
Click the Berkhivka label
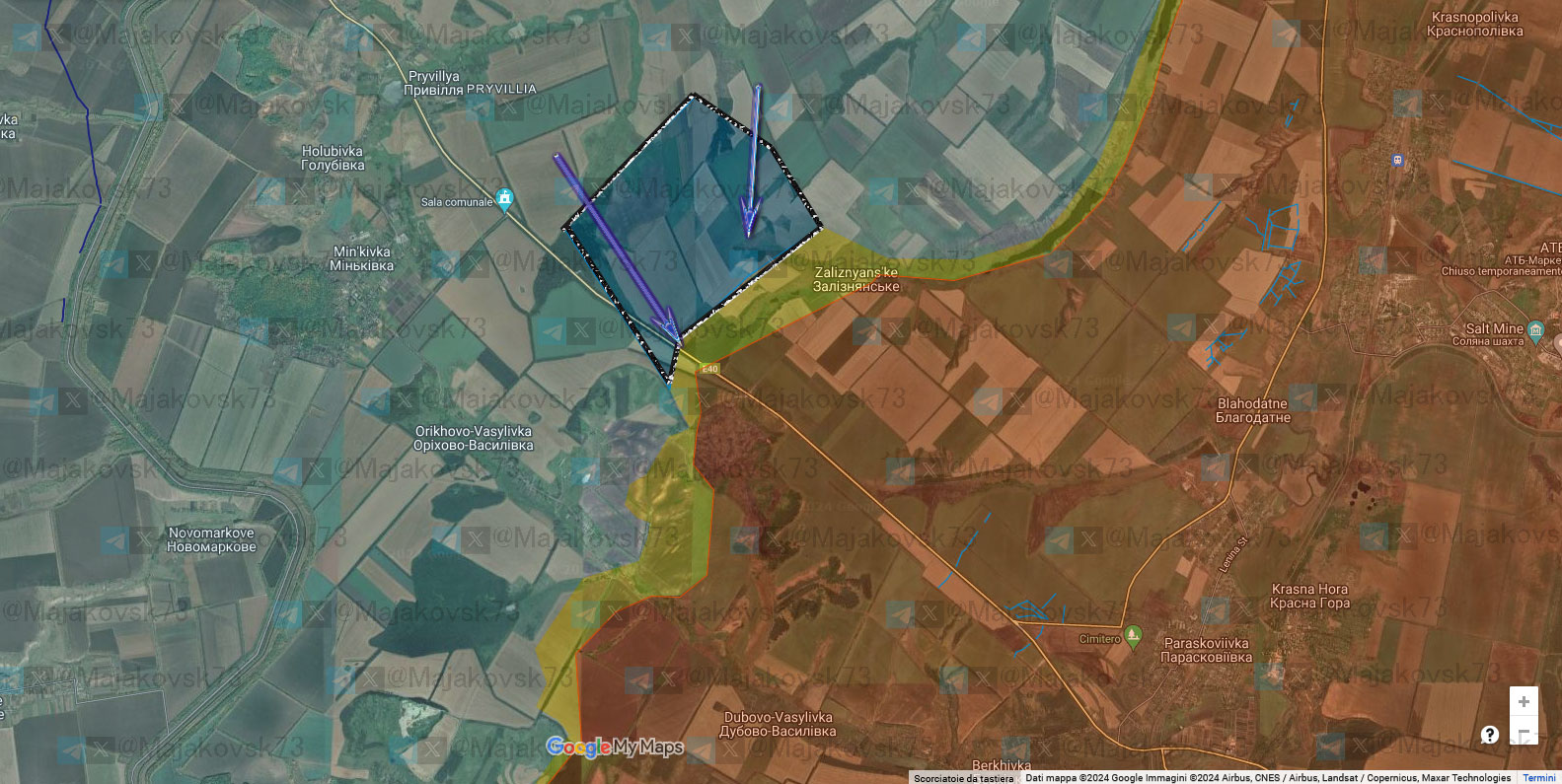pyautogui.click(x=1002, y=766)
